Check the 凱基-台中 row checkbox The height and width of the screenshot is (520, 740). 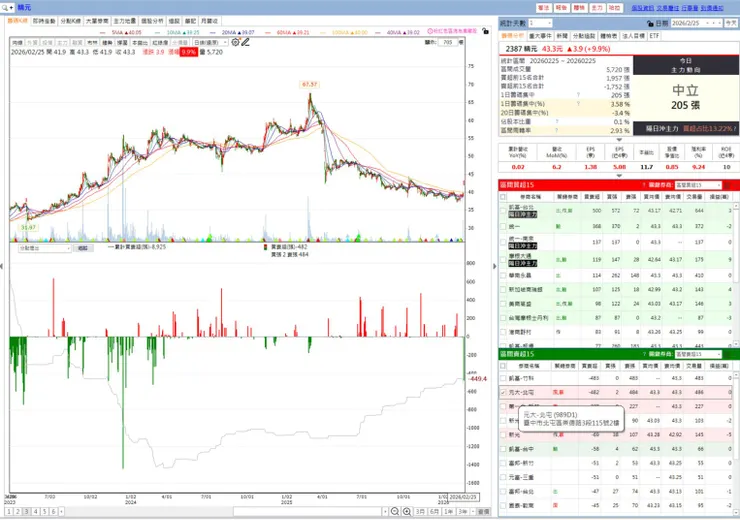pos(503,449)
